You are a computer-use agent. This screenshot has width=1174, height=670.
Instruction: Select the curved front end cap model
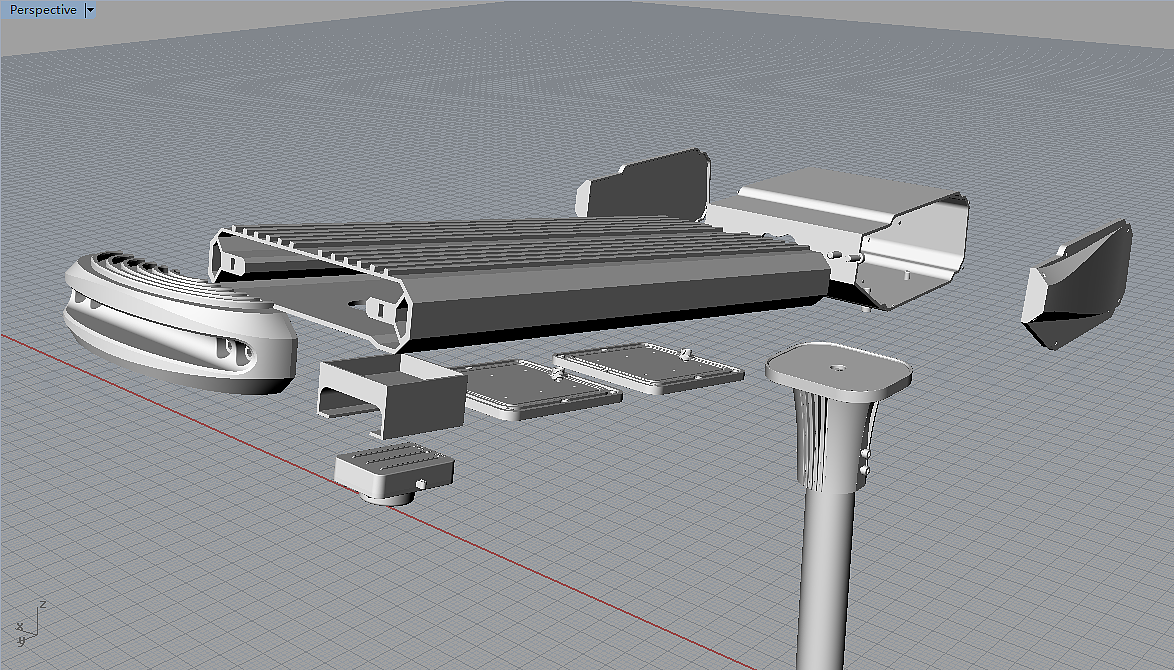point(180,326)
